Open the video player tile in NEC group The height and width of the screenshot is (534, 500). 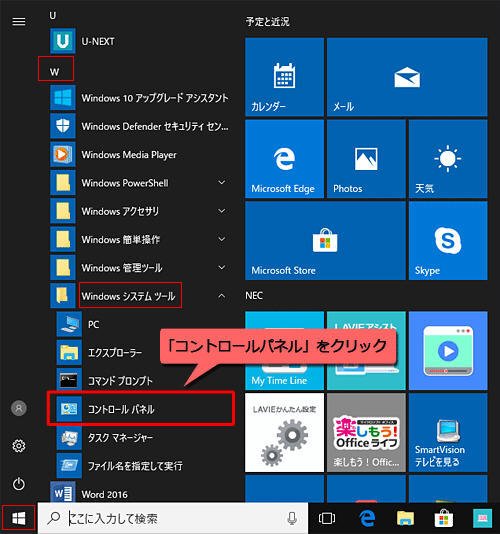point(448,351)
